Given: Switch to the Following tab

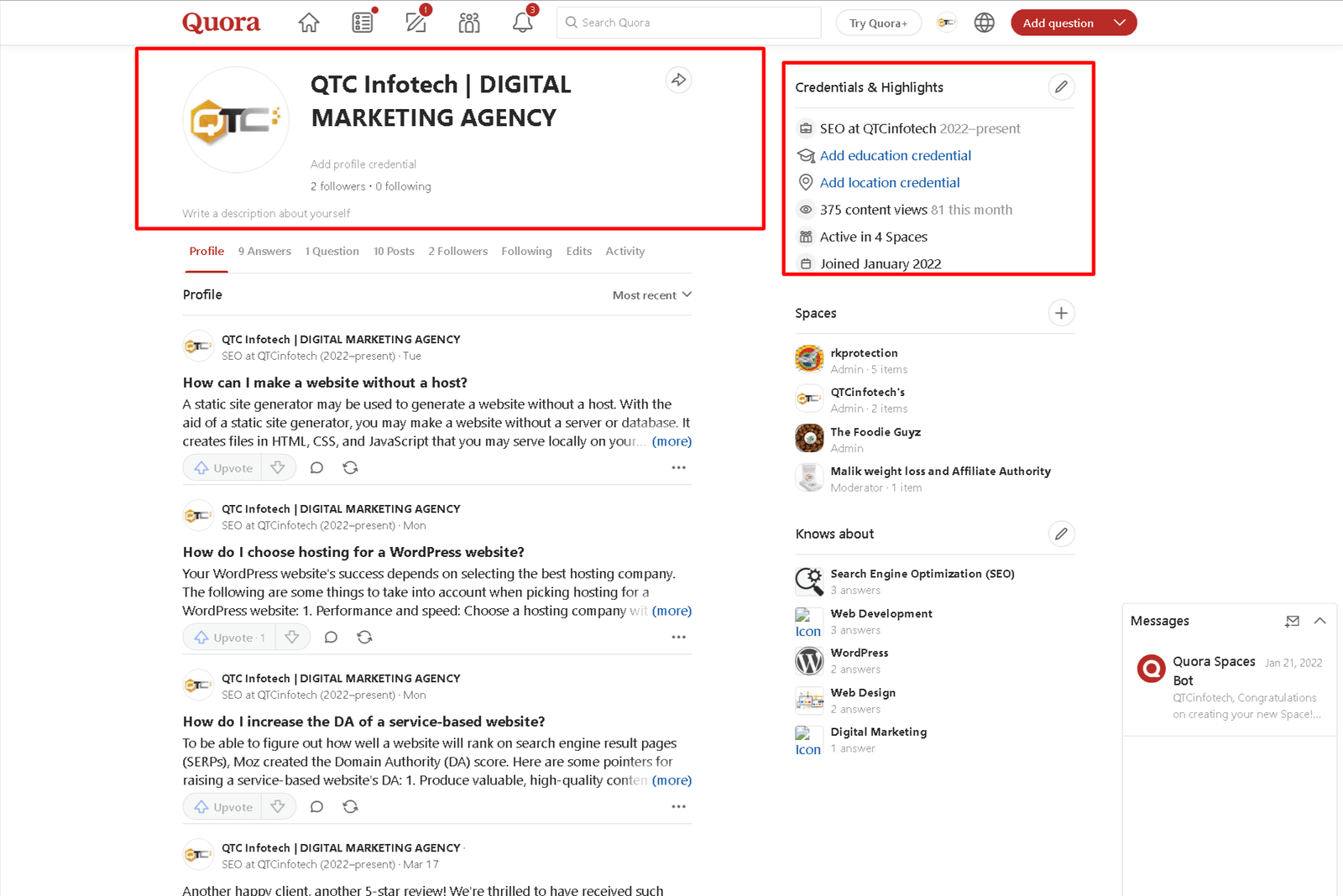Looking at the screenshot, I should click(x=526, y=251).
